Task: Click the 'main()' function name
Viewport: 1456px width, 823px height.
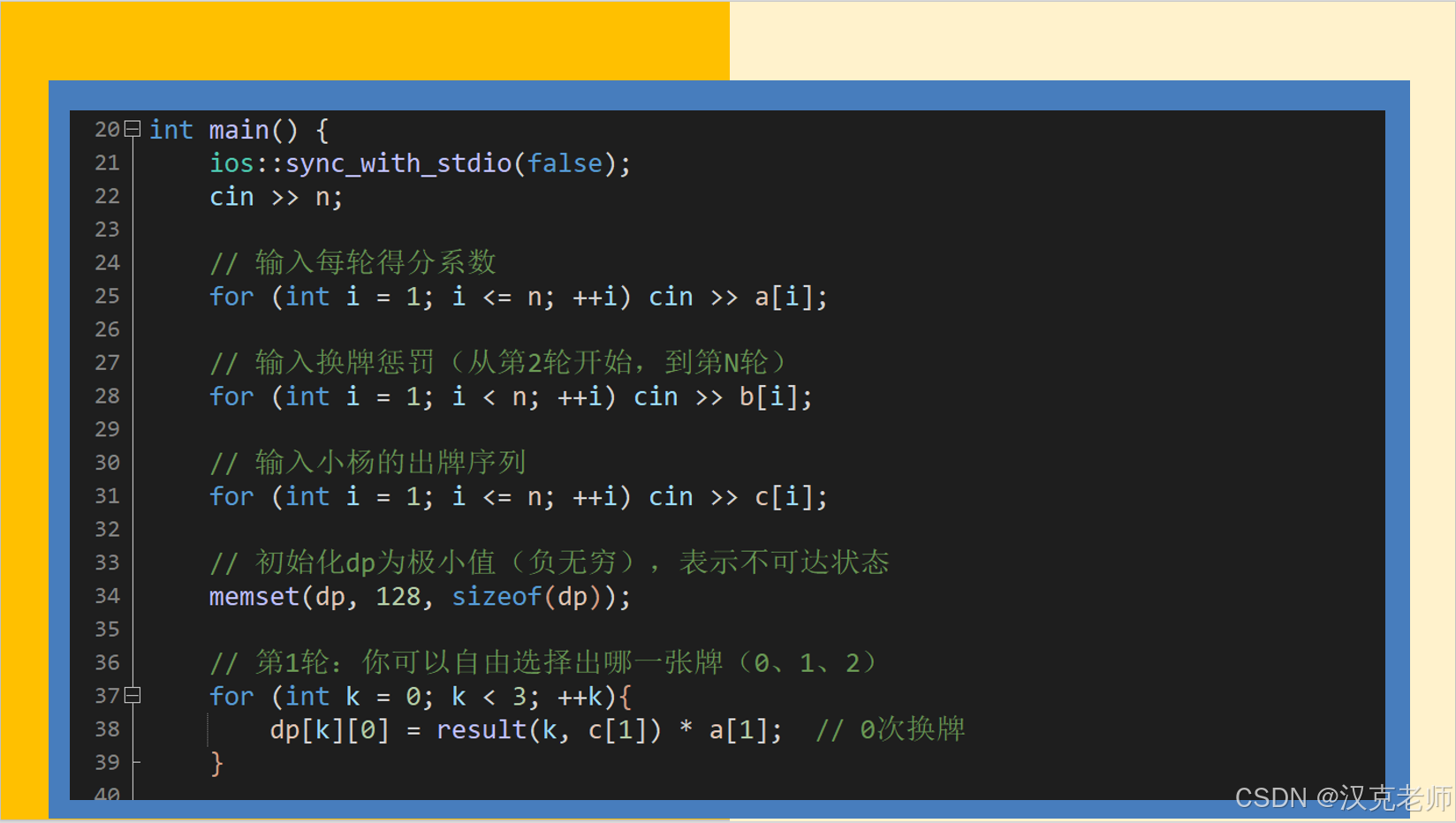Action: [254, 131]
